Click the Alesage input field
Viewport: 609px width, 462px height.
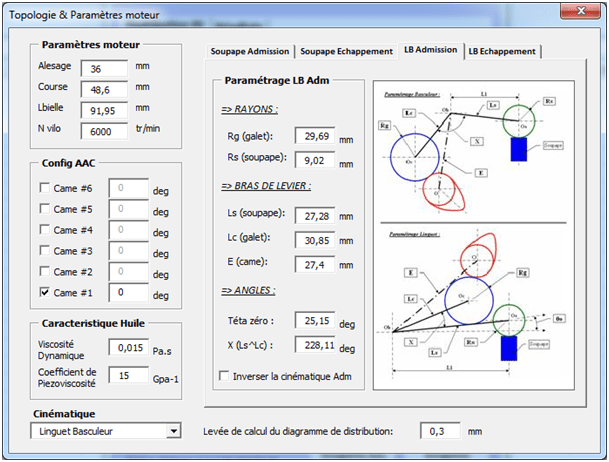click(103, 69)
